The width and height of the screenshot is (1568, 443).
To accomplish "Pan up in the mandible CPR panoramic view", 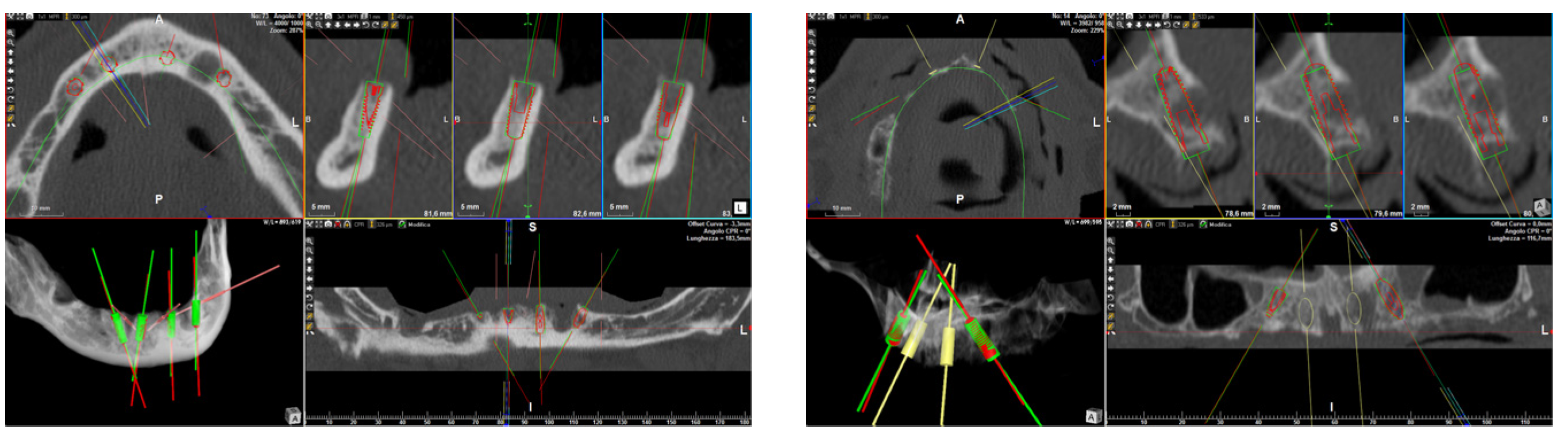I will click(x=310, y=260).
